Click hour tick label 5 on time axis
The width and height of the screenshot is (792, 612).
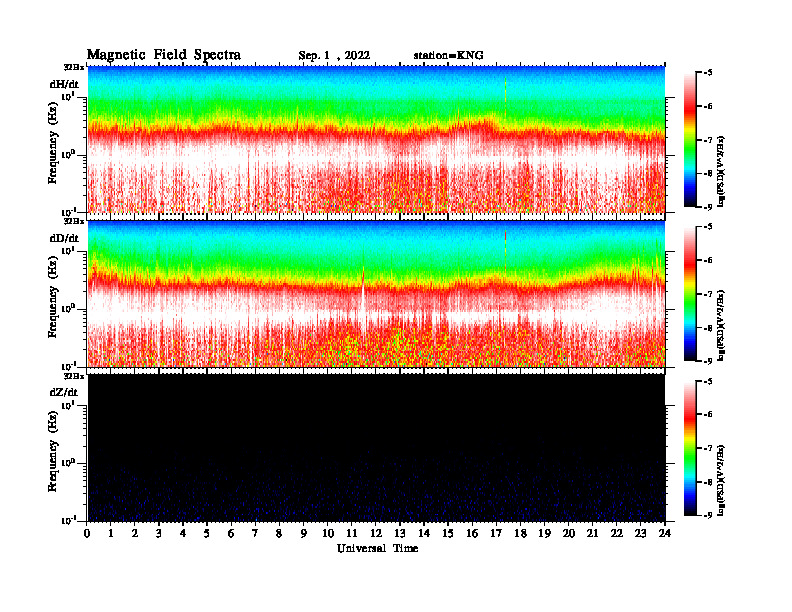coord(207,533)
